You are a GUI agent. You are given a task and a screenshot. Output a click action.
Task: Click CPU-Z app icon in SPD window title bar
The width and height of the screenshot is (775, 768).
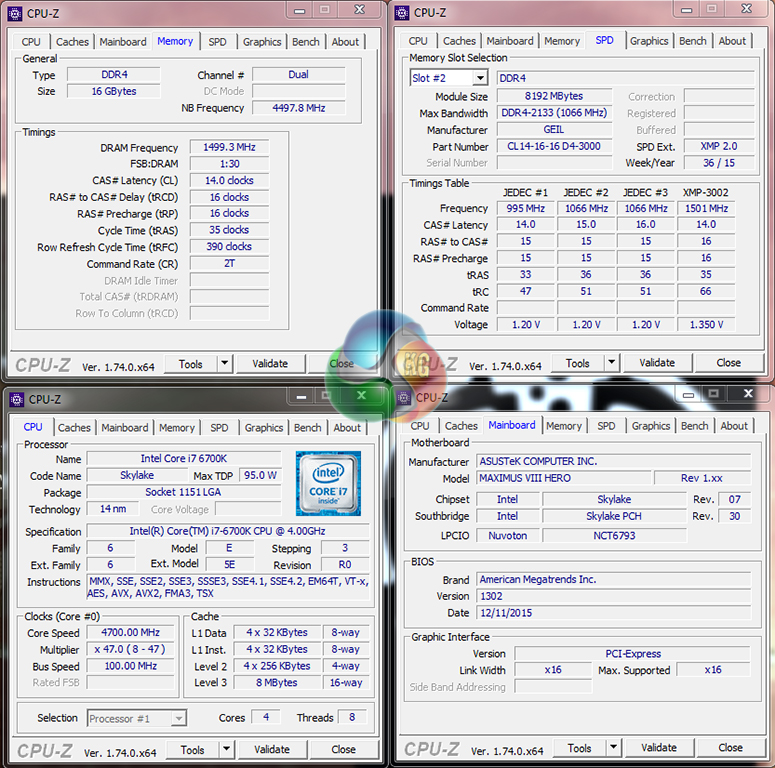click(x=402, y=13)
